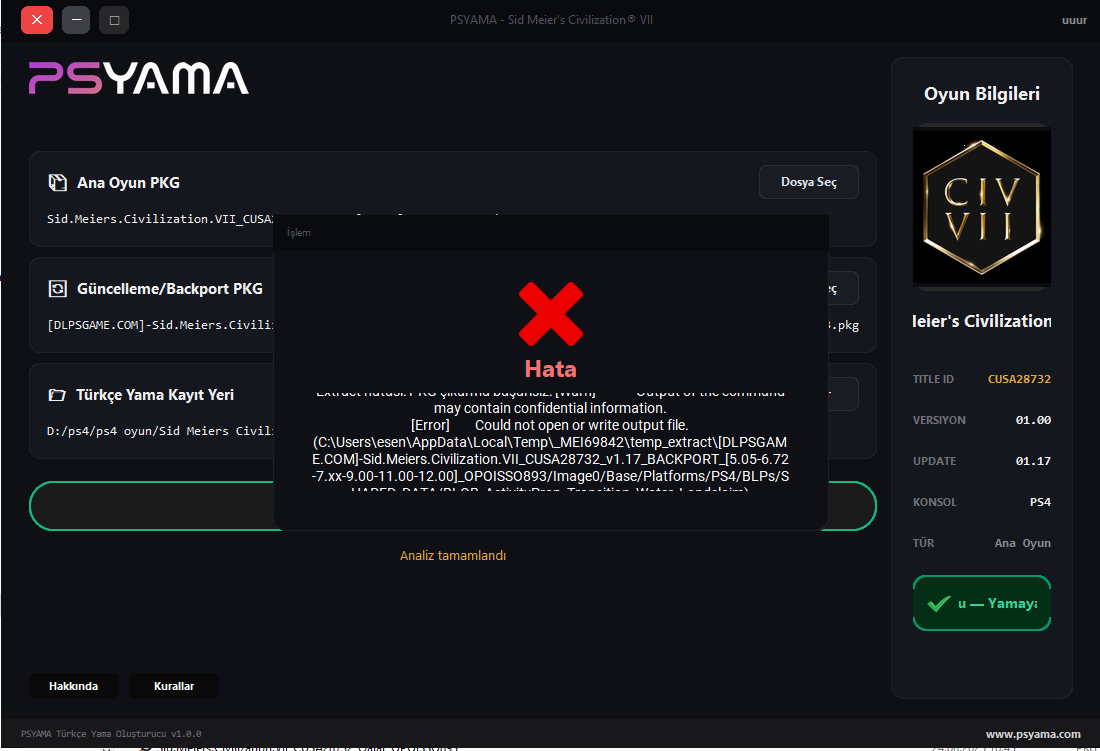
Task: Click the Türkçe Yama Kayıt Yeri folder icon
Action: click(x=57, y=395)
